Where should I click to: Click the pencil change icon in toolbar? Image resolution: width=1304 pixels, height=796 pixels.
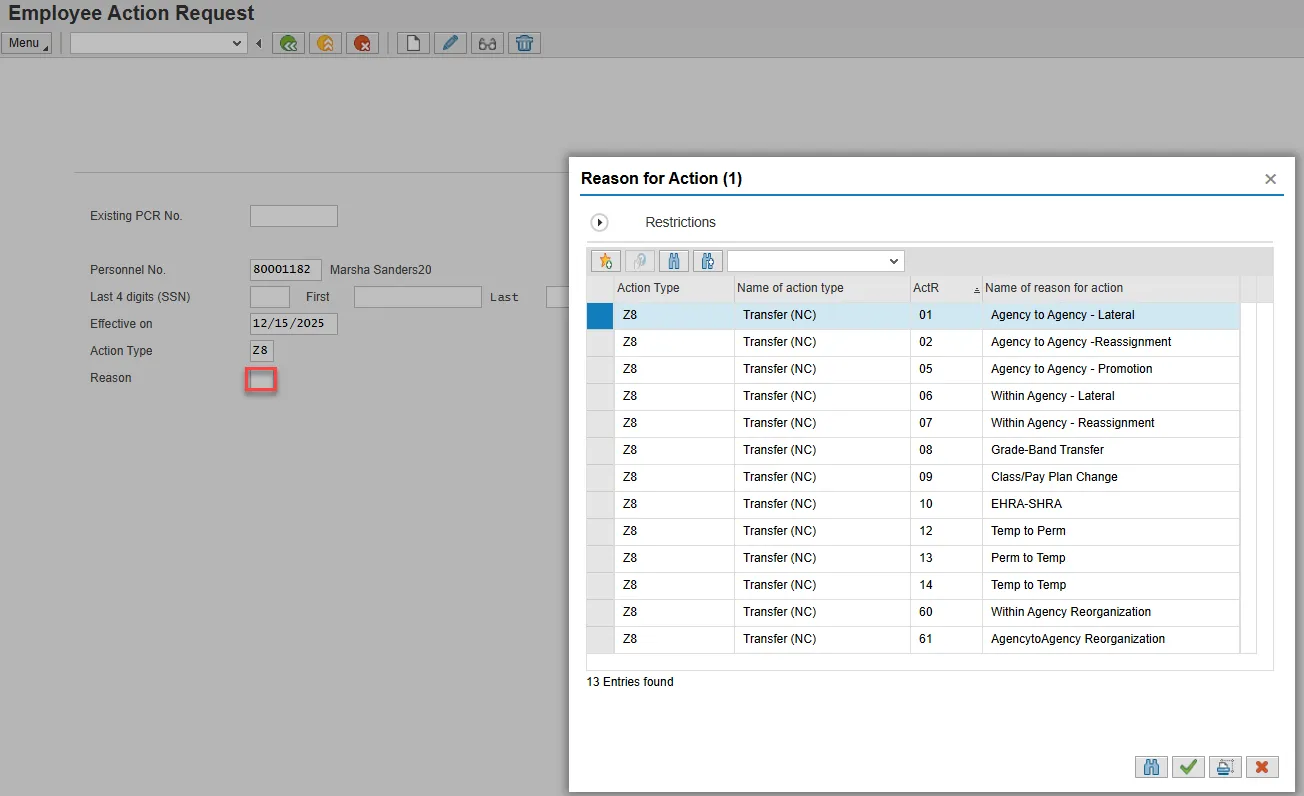(x=450, y=43)
